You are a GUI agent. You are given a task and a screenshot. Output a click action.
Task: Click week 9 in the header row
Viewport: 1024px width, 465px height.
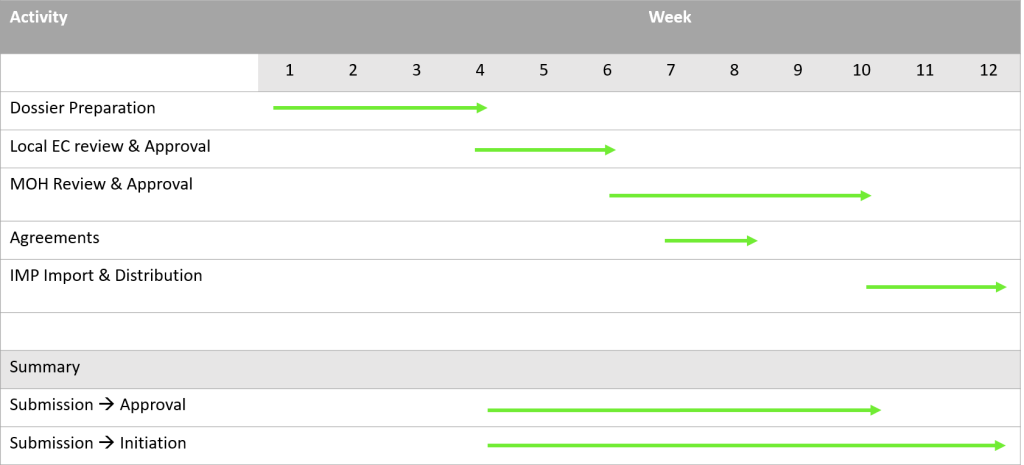click(797, 70)
